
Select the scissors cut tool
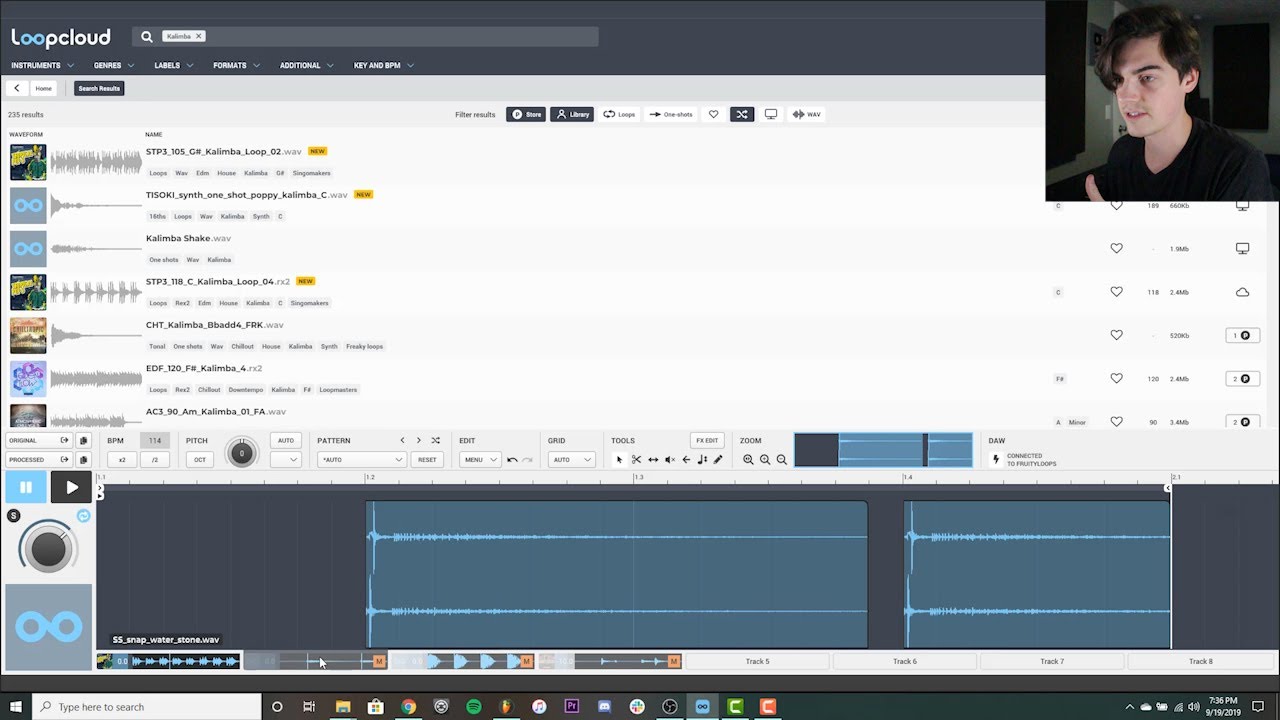(x=636, y=460)
